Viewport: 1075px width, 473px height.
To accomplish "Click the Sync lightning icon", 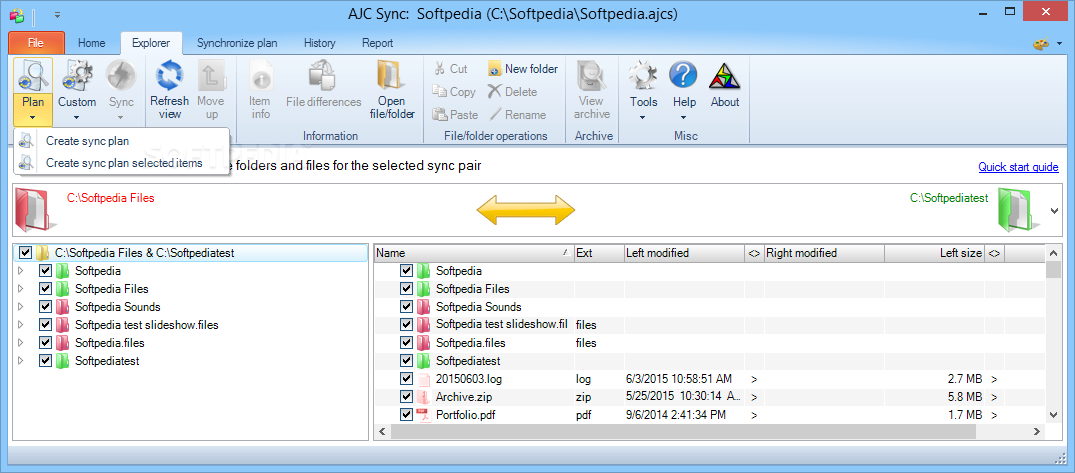I will [121, 76].
